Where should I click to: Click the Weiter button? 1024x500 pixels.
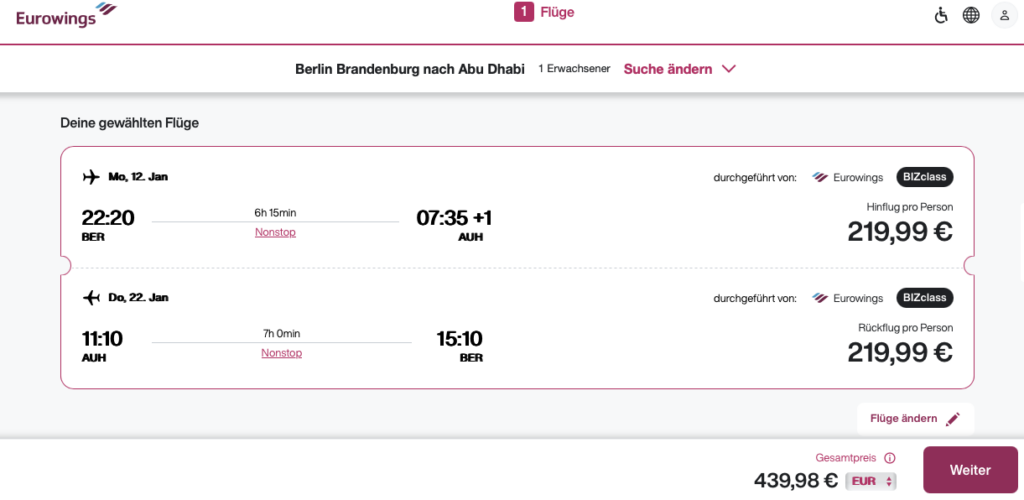970,470
